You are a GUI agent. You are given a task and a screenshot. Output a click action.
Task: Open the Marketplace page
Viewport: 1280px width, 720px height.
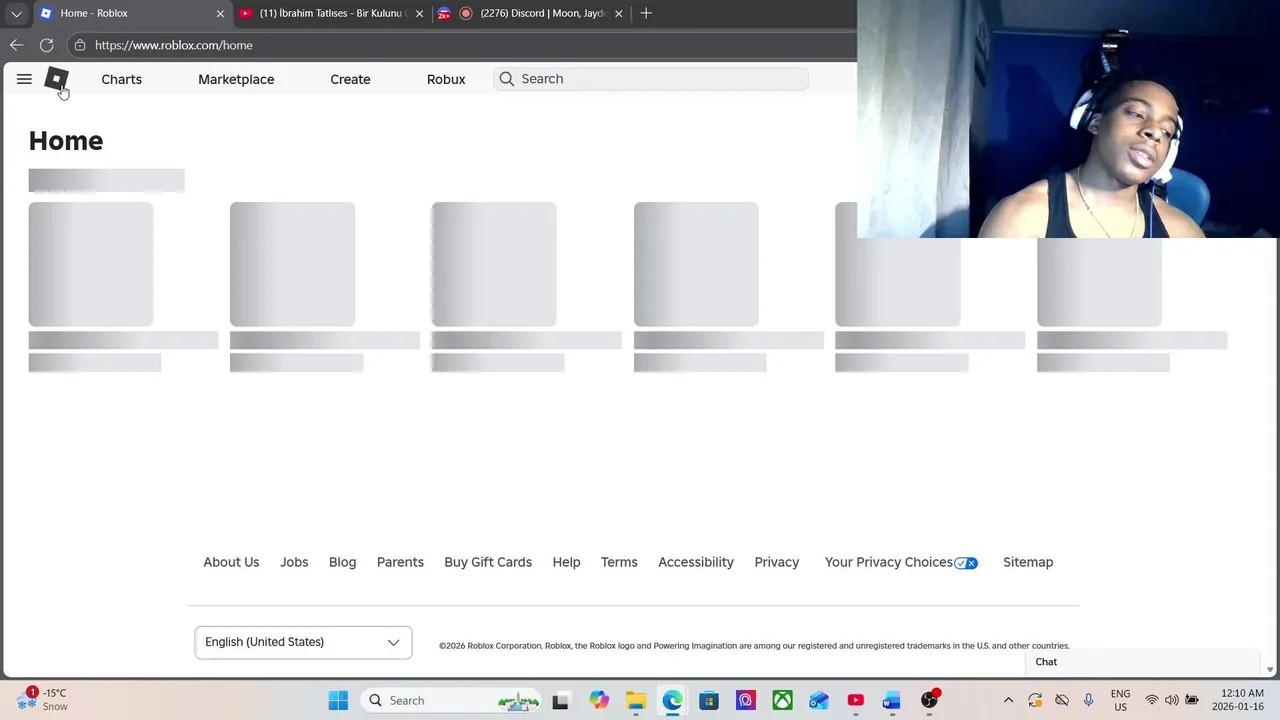click(x=236, y=79)
